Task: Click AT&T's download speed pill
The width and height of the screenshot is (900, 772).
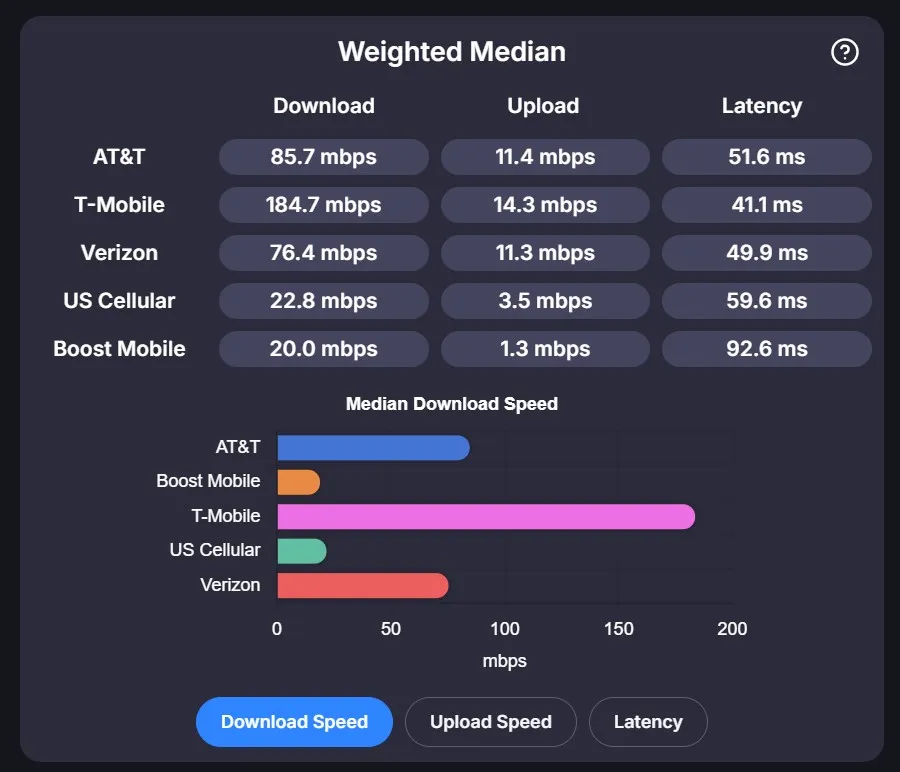Action: pyautogui.click(x=323, y=157)
